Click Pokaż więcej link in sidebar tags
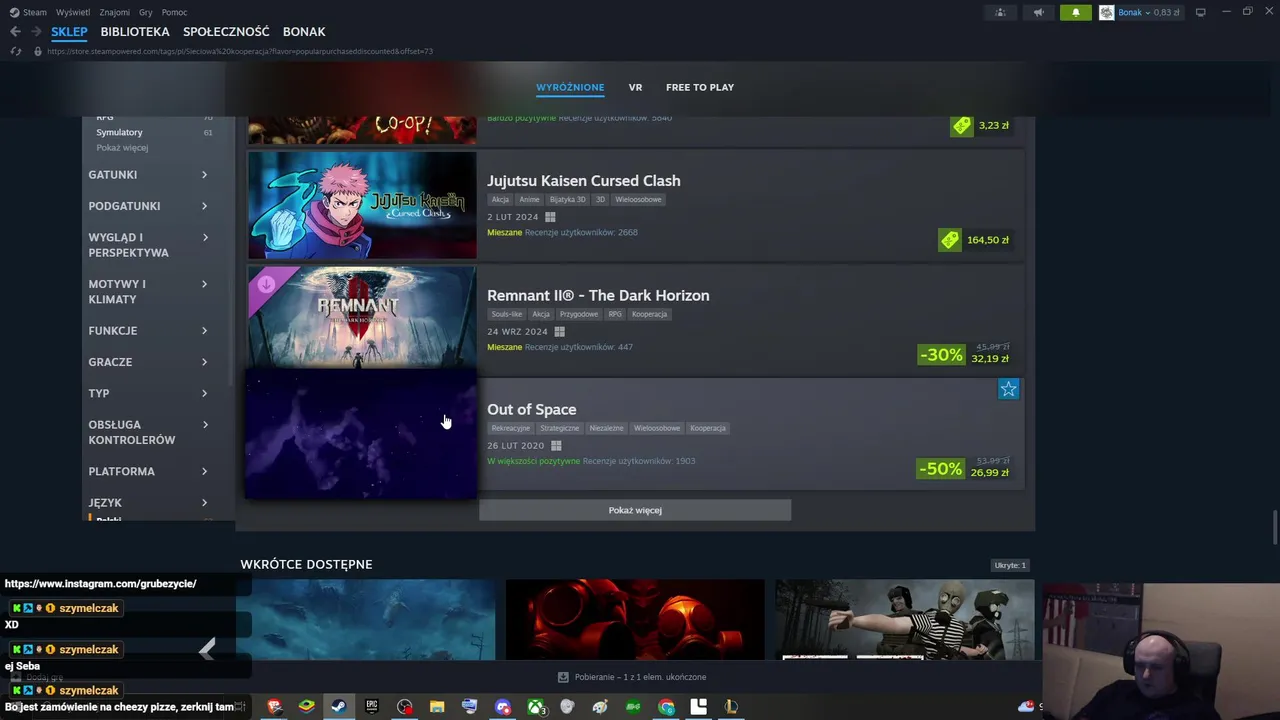 point(122,148)
